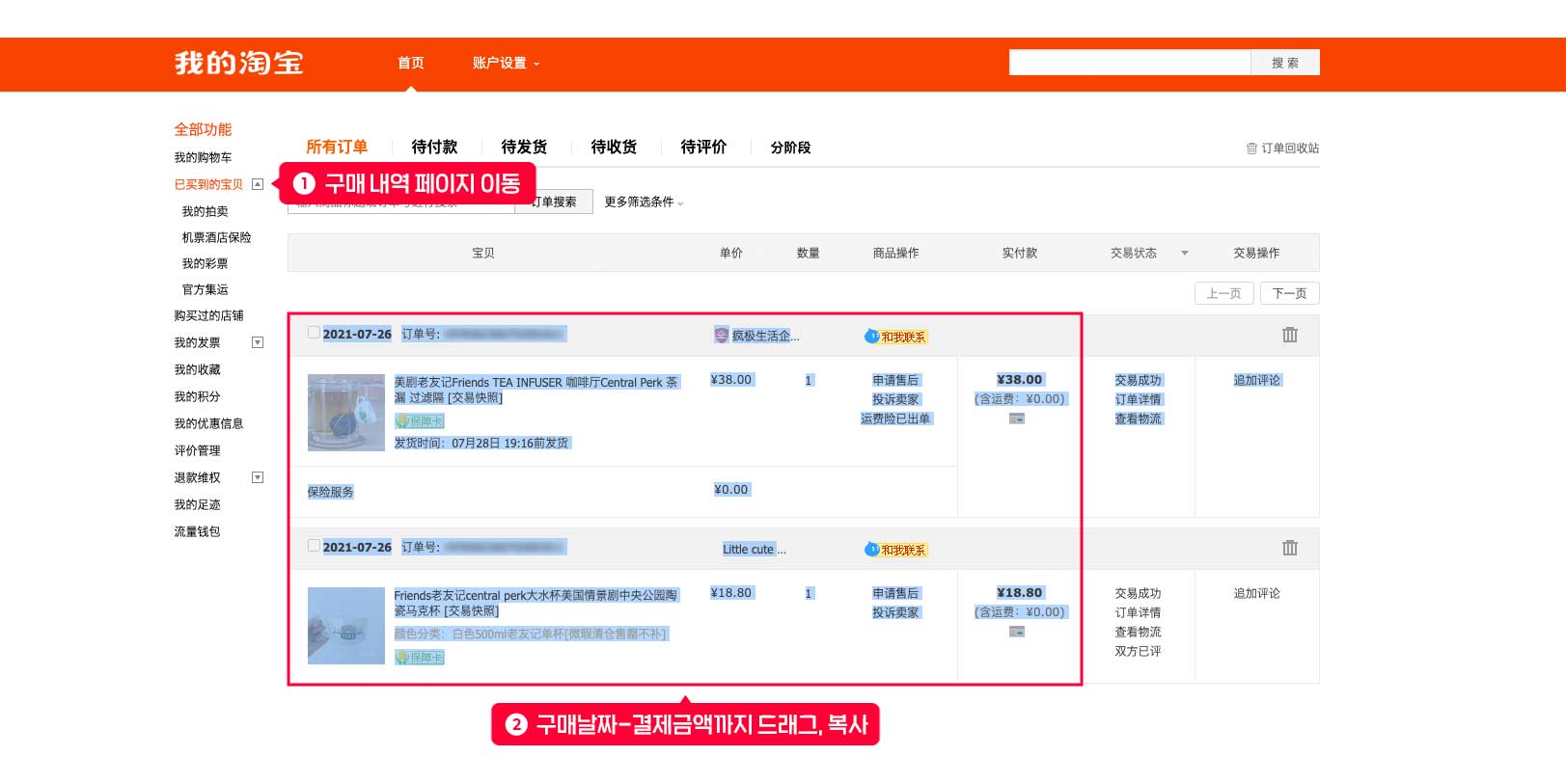Viewport: 1566px width, 784px height.
Task: Expand the 退款维权 sidebar section
Action: 258,477
